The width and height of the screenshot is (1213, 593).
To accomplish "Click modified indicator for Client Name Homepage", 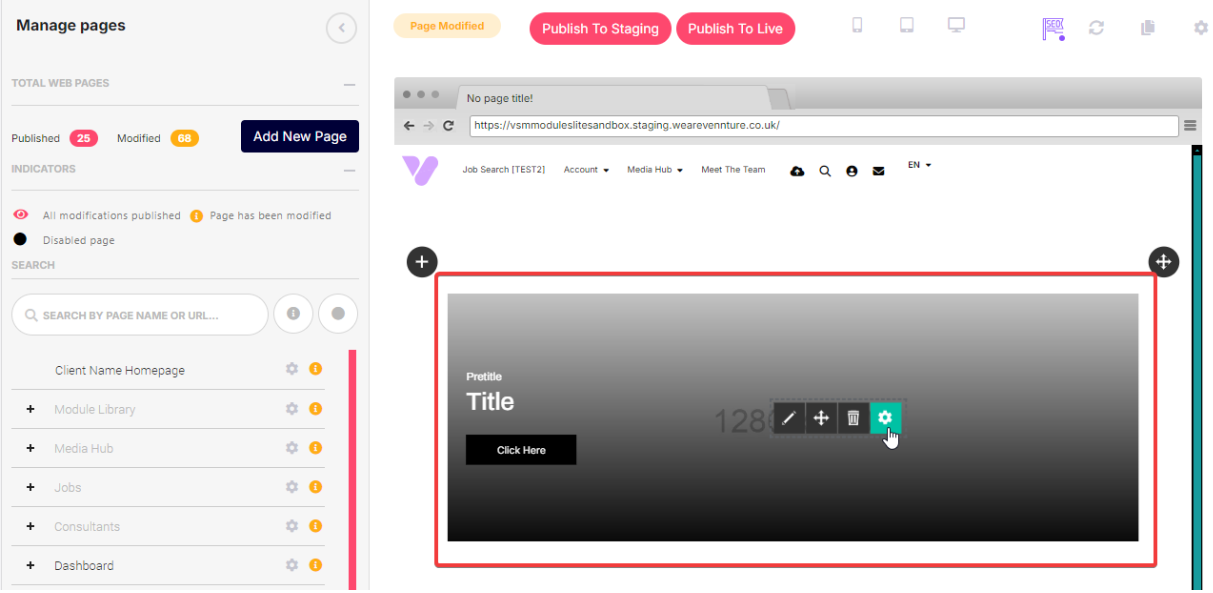I will tap(315, 369).
